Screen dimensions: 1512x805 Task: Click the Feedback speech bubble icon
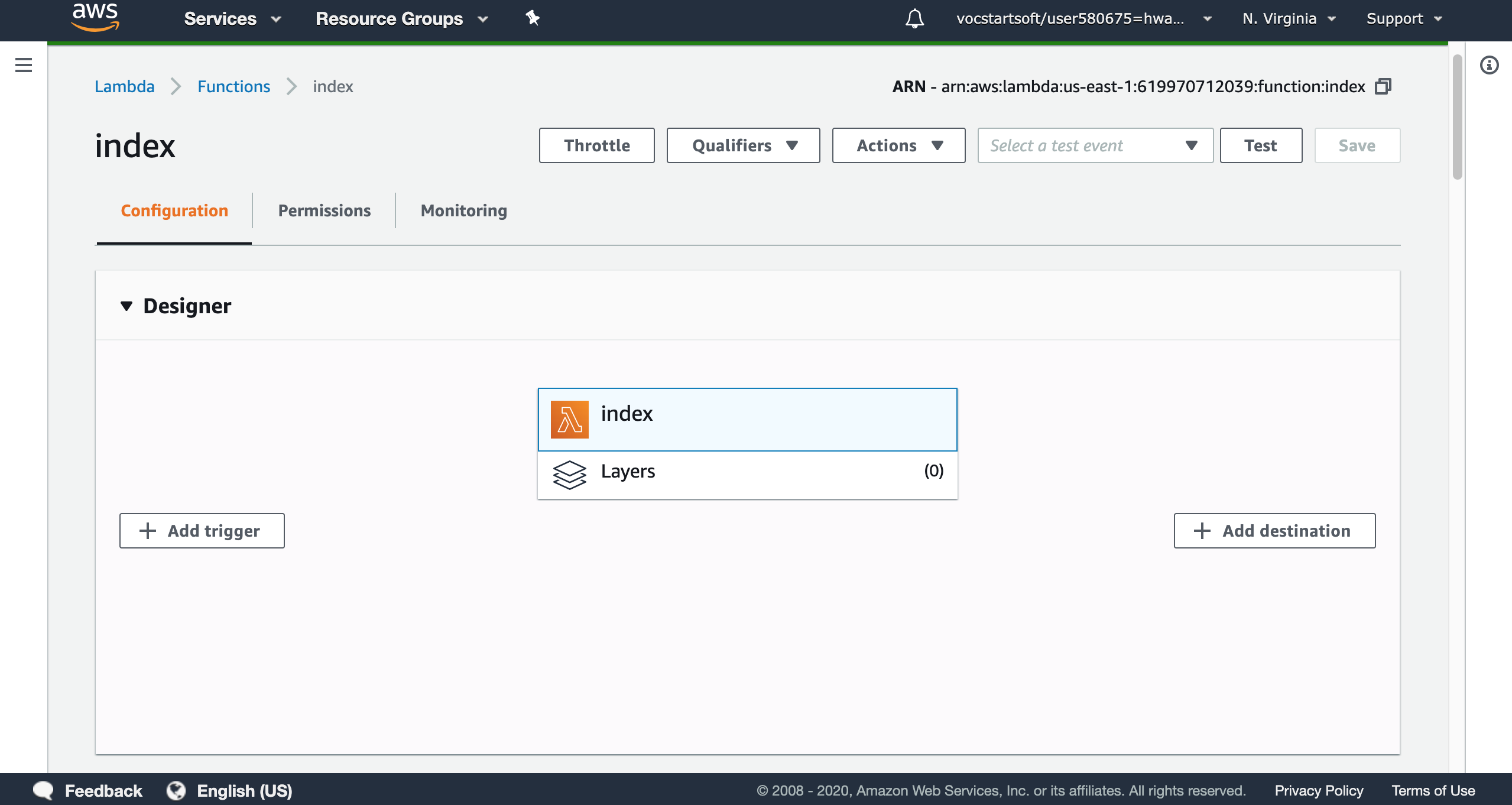coord(43,790)
